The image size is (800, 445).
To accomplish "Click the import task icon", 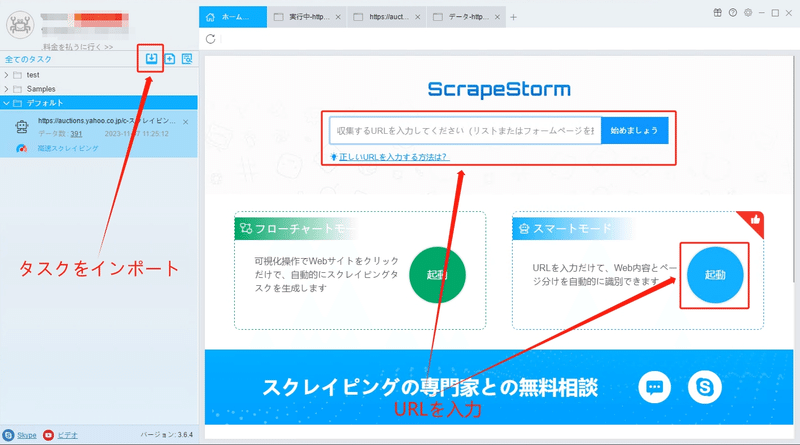I will (x=151, y=59).
